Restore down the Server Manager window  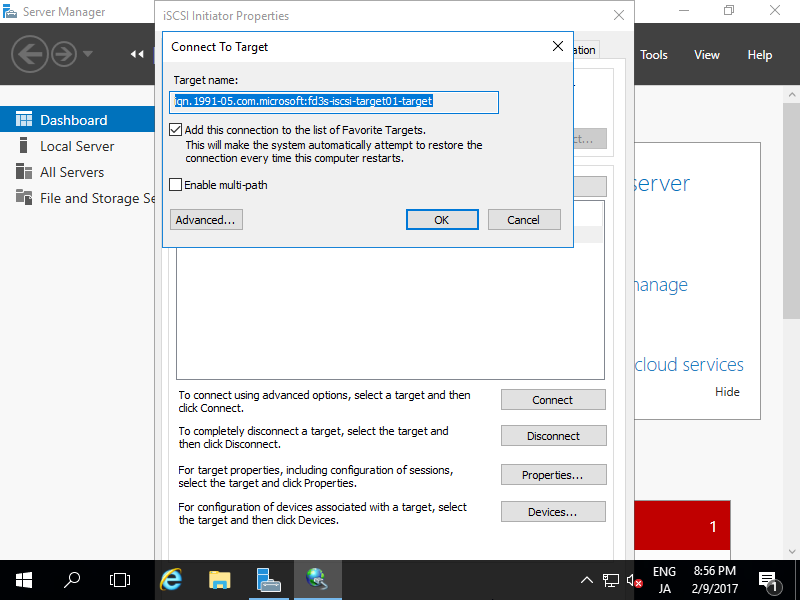point(729,10)
